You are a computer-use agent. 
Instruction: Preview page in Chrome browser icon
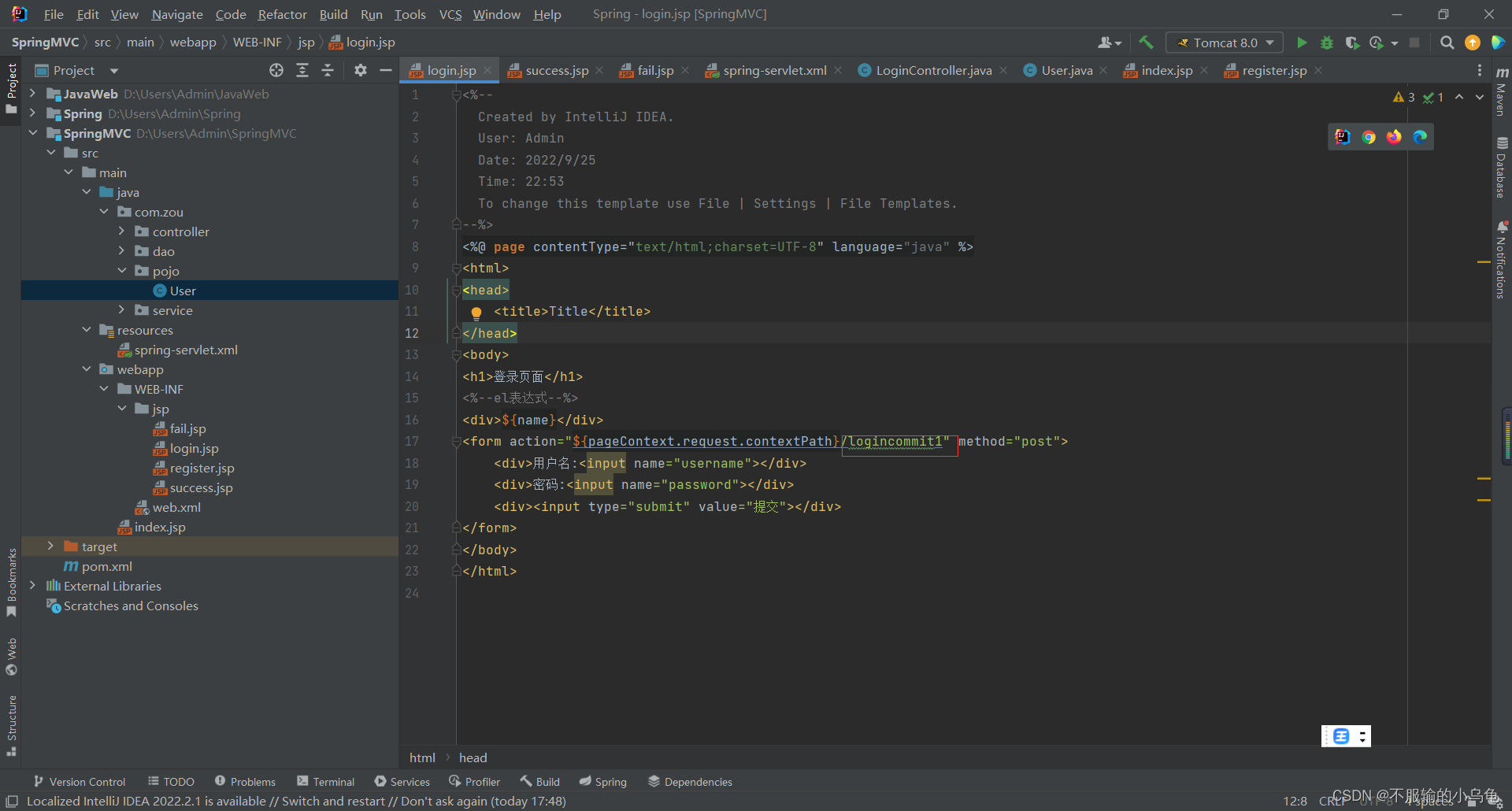1369,137
